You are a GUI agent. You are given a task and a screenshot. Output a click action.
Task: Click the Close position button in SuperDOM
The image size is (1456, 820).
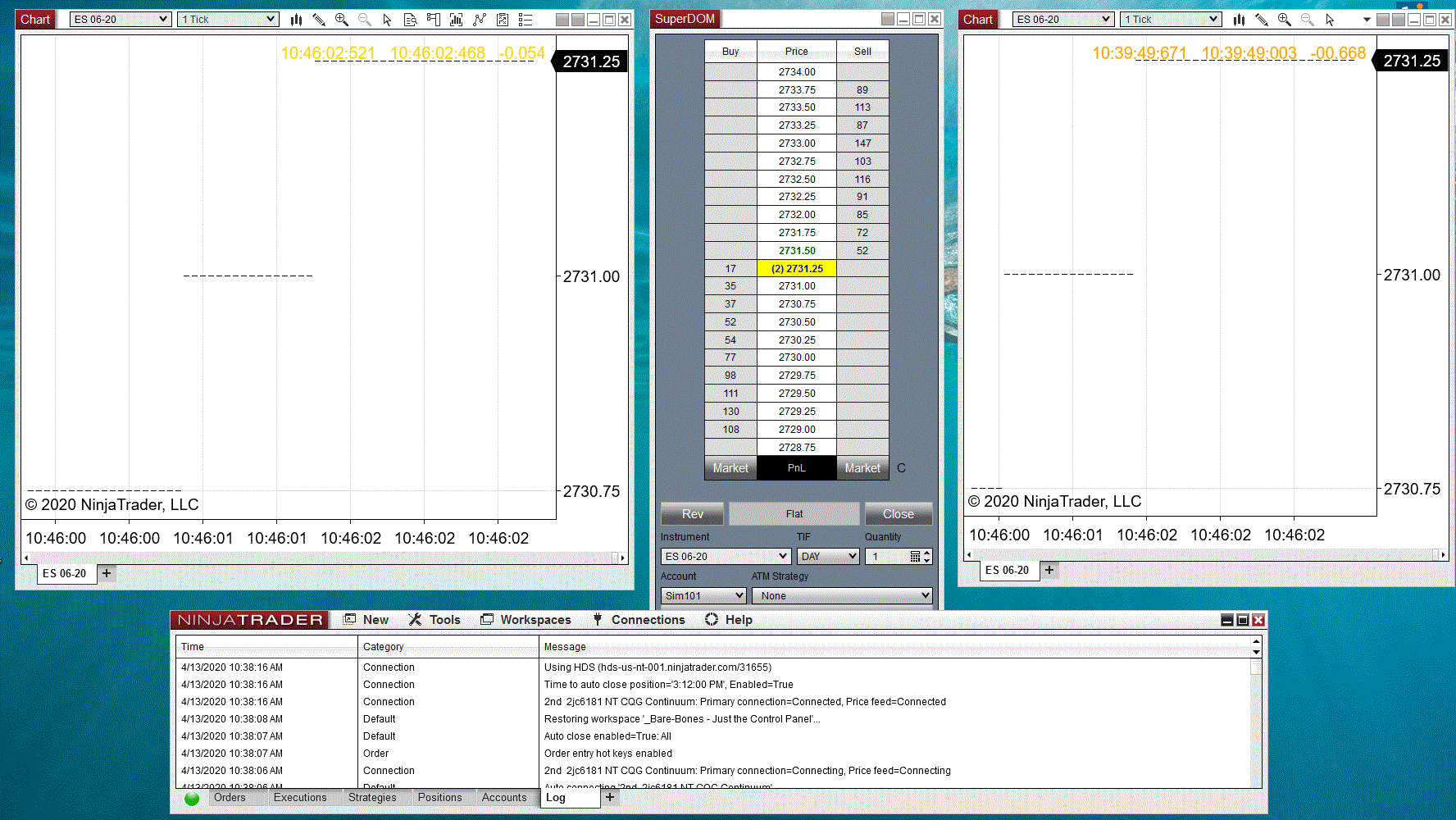coord(899,514)
